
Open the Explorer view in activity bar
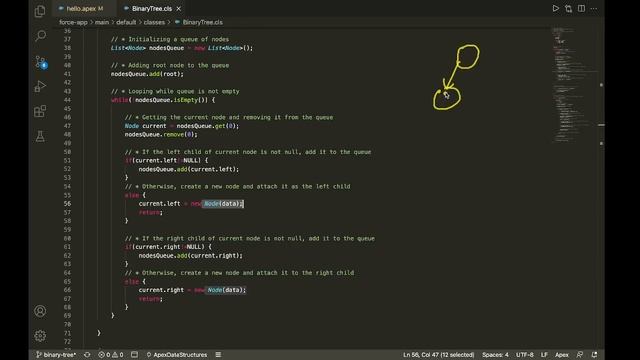40,11
